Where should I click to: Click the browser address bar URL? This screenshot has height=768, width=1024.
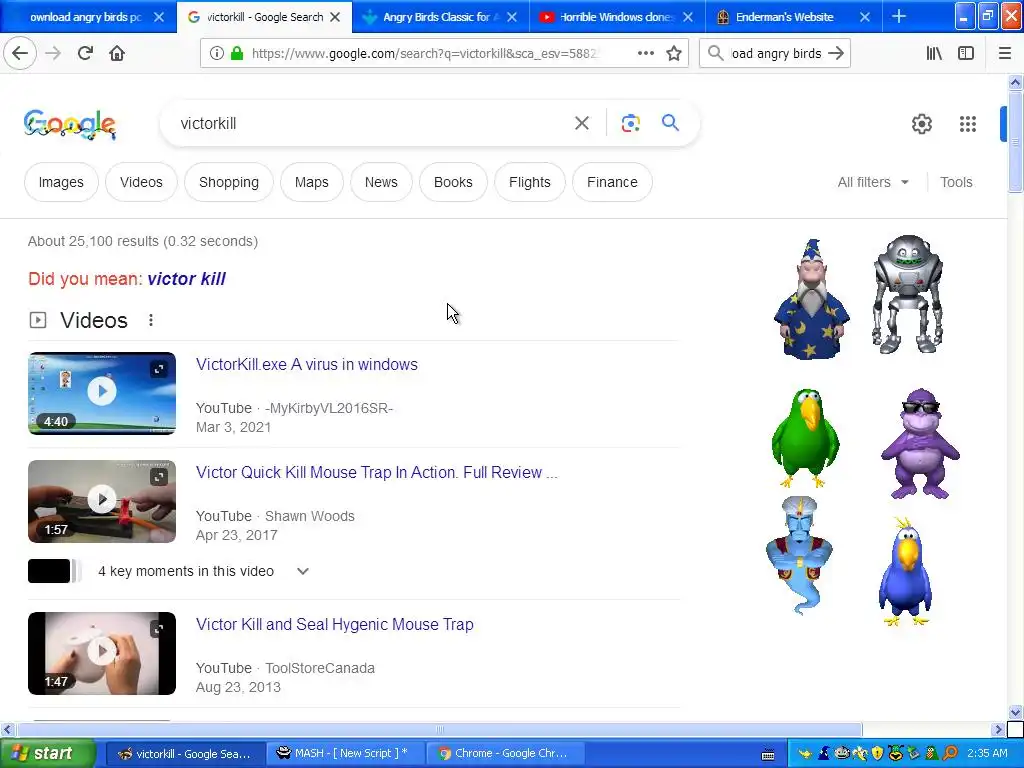[x=424, y=53]
